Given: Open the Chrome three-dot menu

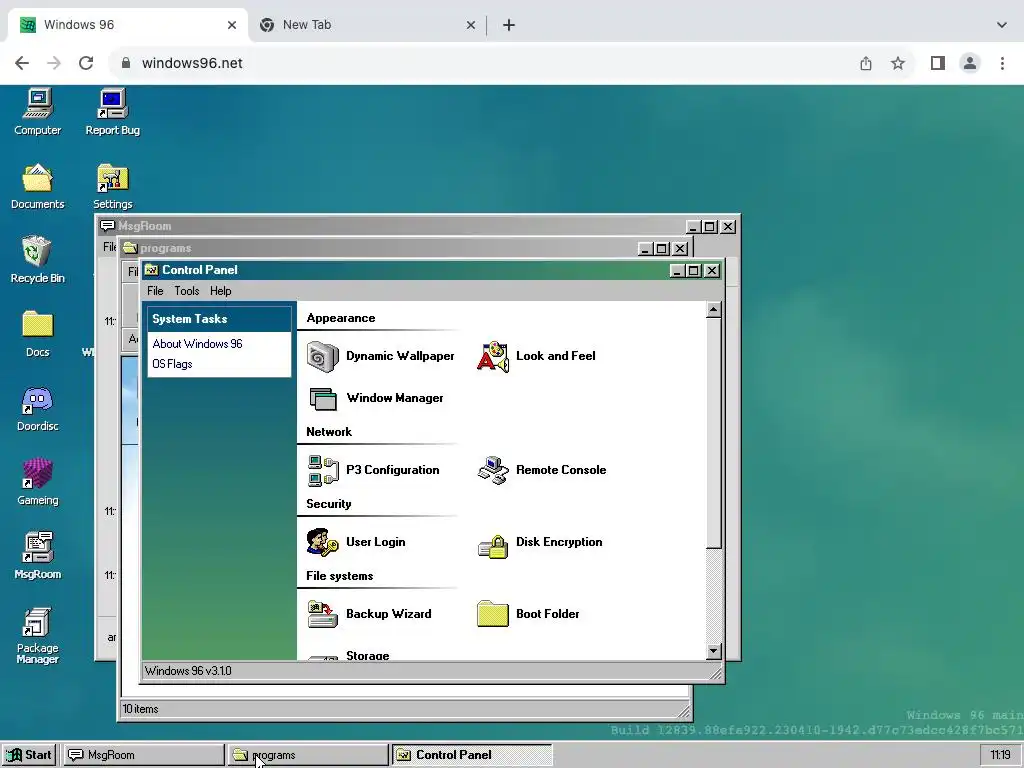Looking at the screenshot, I should pos(1002,63).
